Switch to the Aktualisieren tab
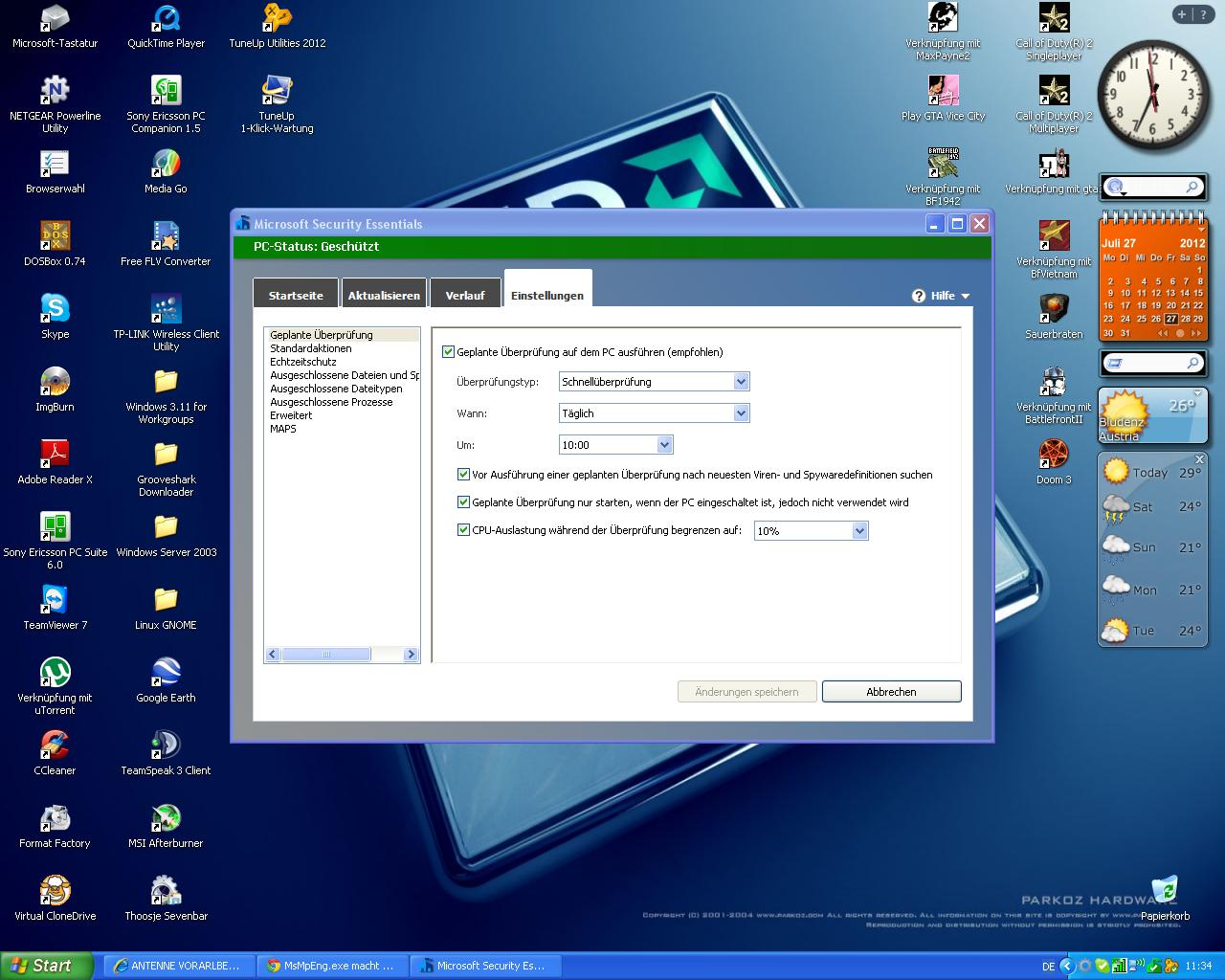 pyautogui.click(x=384, y=295)
